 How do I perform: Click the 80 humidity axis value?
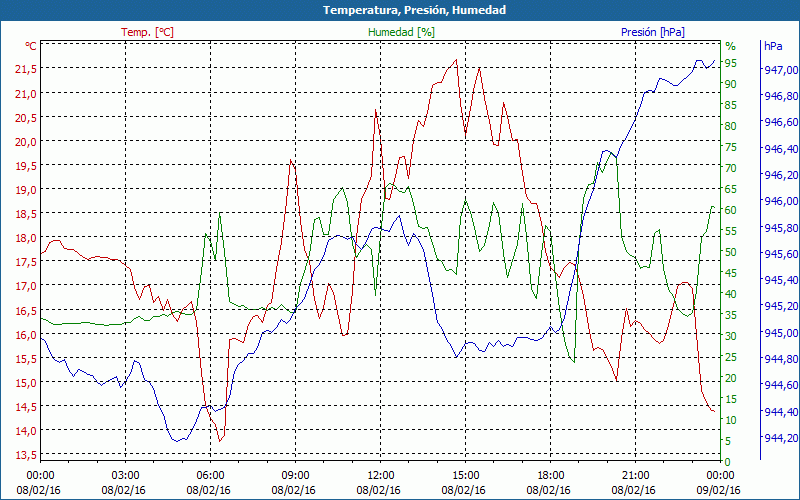731,126
